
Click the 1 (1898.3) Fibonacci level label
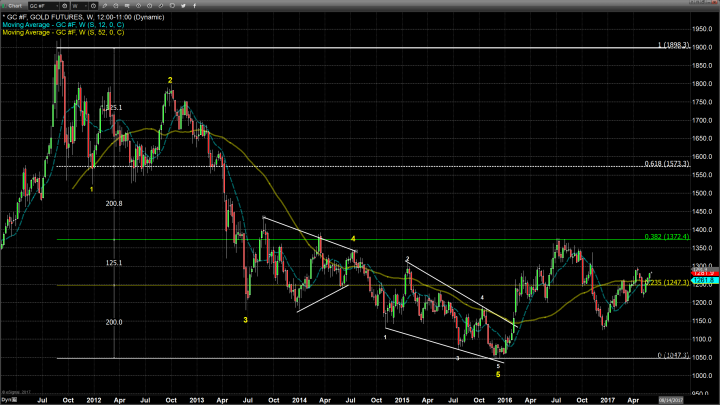[673, 45]
